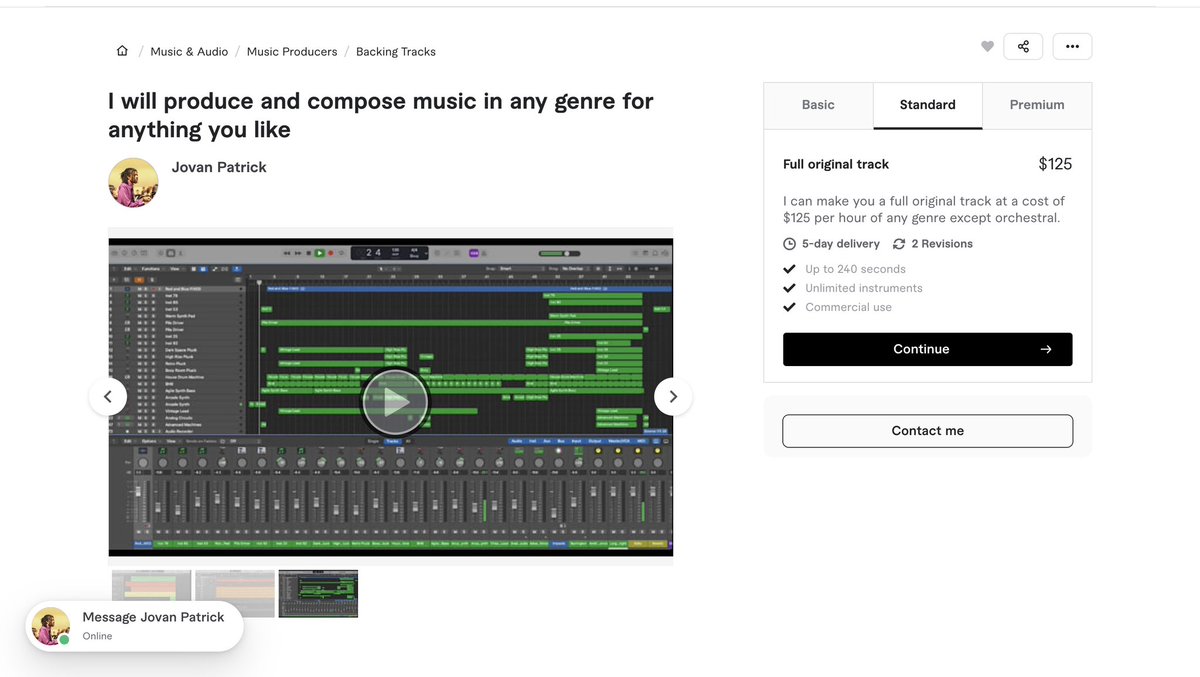The height and width of the screenshot is (677, 1200).
Task: Show previous gallery slide arrow
Action: 108,397
